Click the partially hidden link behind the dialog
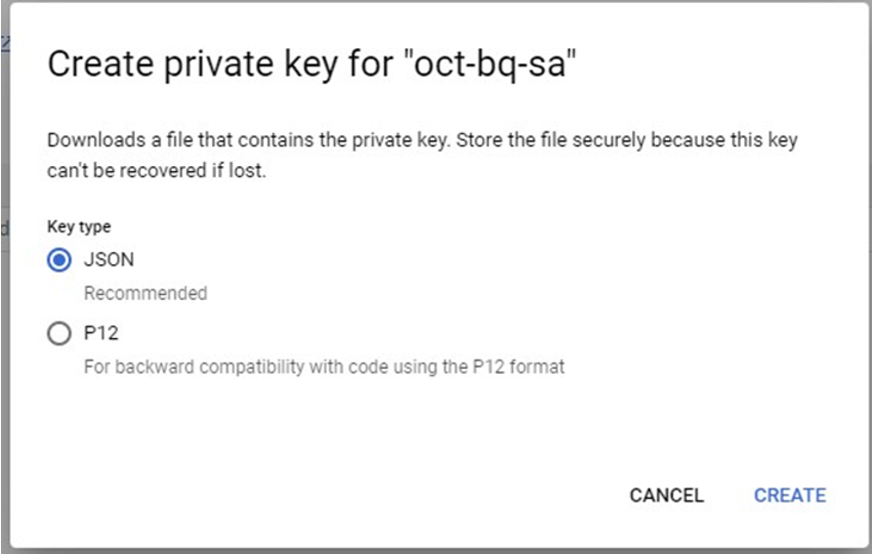 (x=4, y=42)
